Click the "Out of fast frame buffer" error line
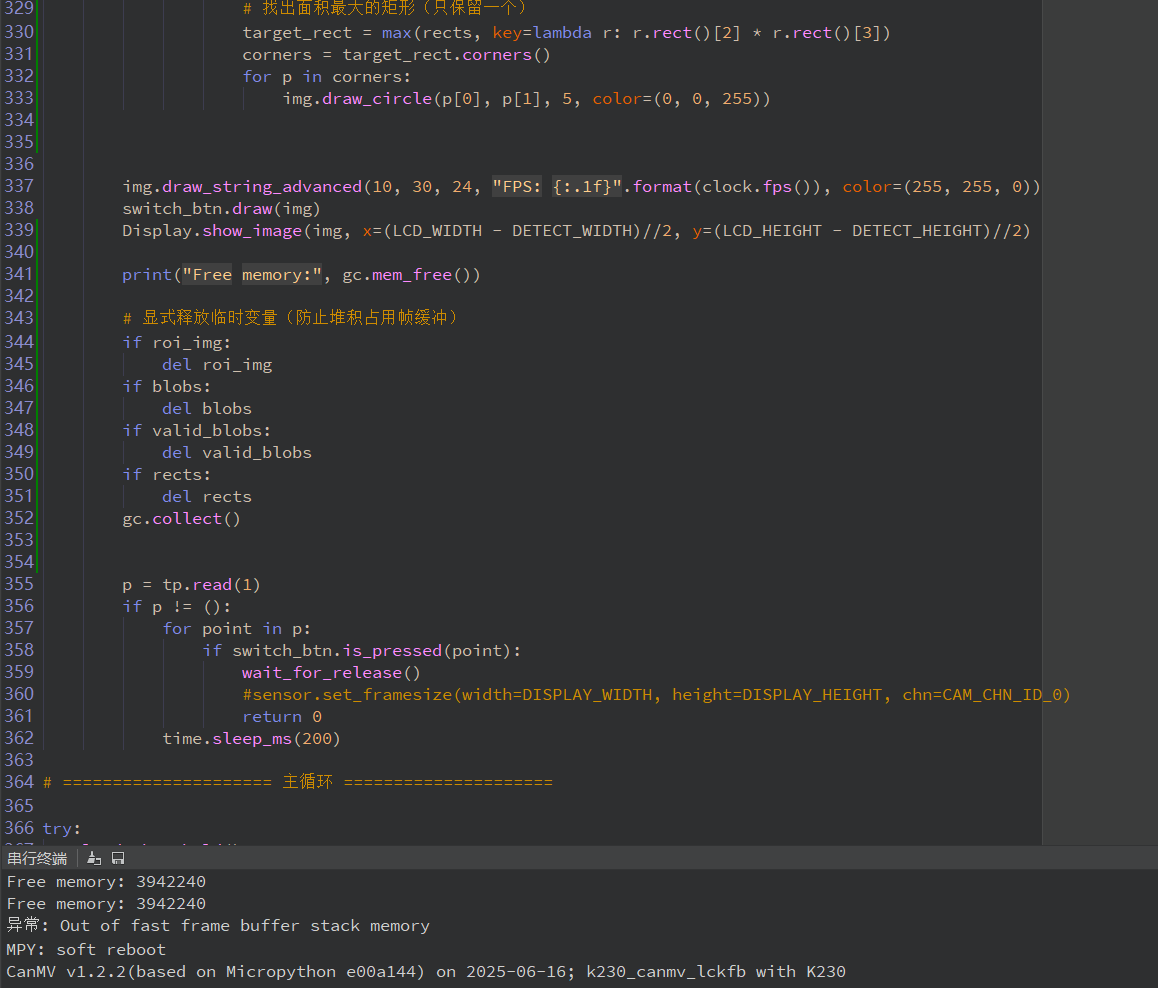 (218, 926)
